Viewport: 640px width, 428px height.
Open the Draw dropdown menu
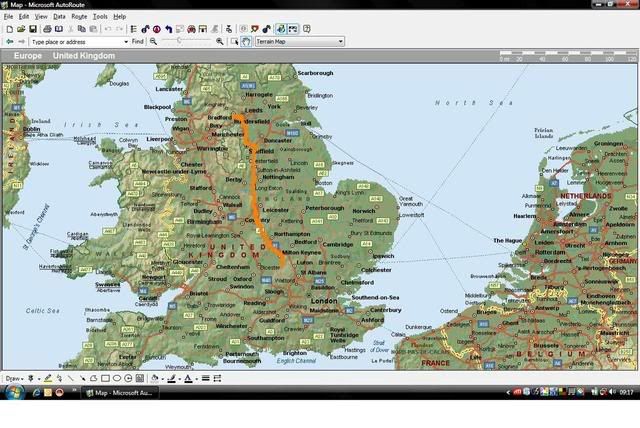coord(14,378)
